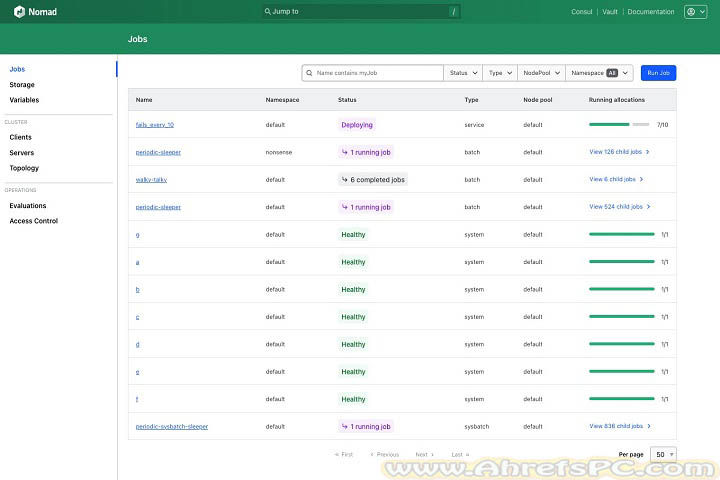
Task: Open system job c
Action: click(137, 317)
